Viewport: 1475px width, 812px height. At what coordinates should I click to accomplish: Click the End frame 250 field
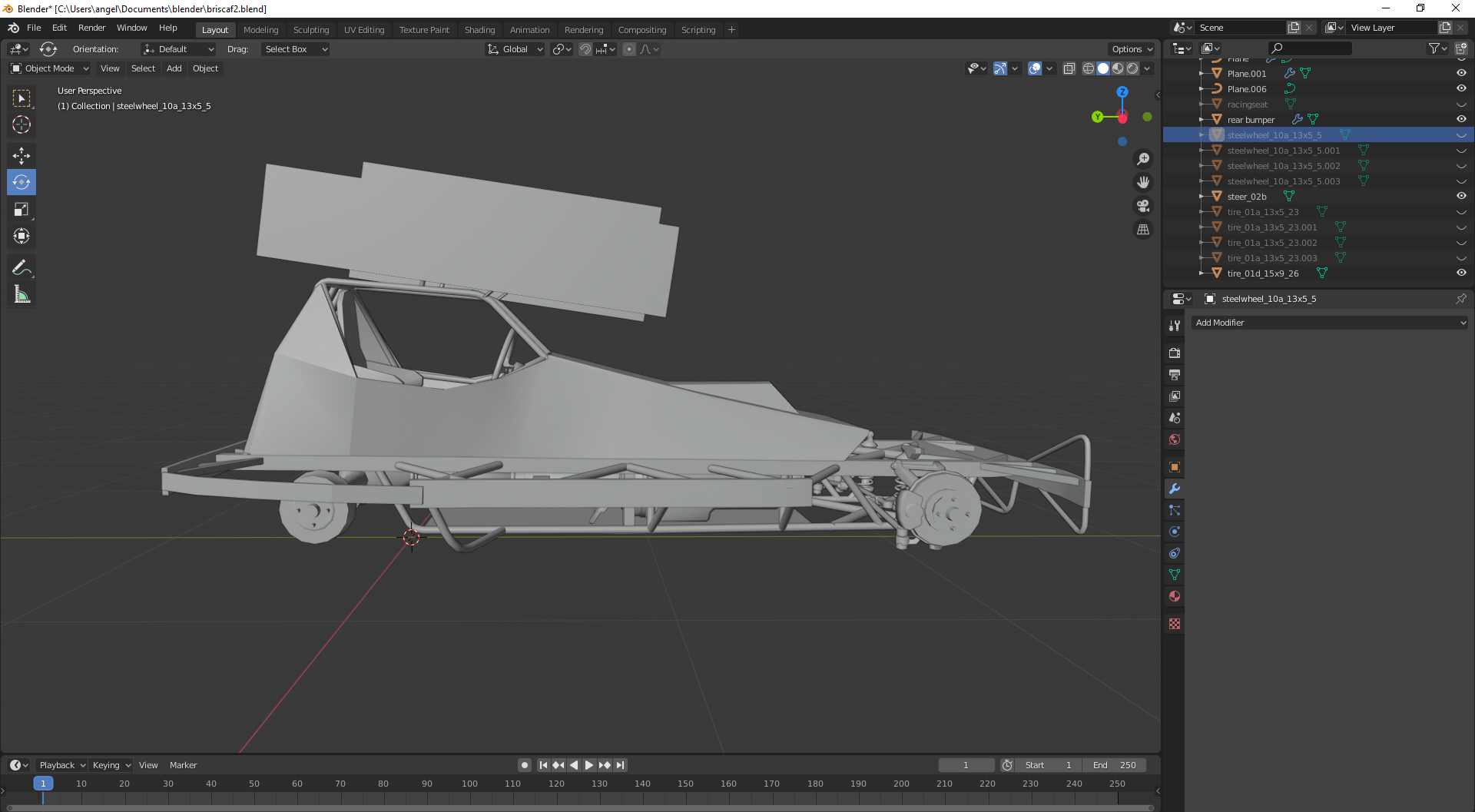pos(1114,765)
